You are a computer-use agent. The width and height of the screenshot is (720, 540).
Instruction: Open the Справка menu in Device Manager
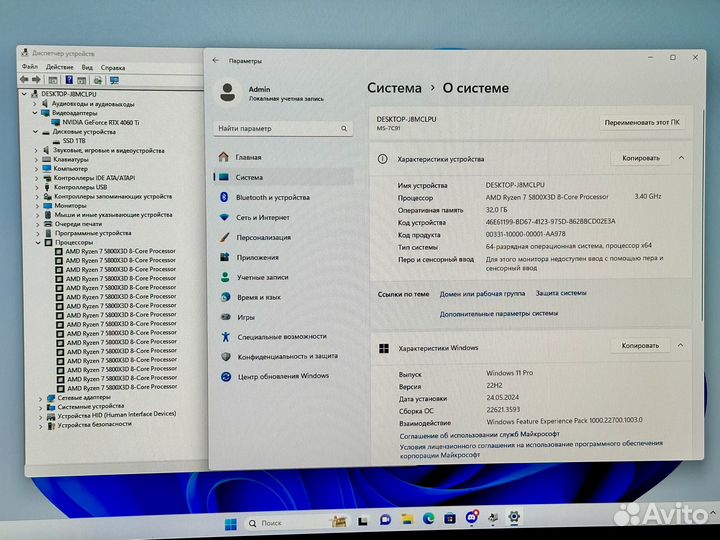click(x=112, y=68)
